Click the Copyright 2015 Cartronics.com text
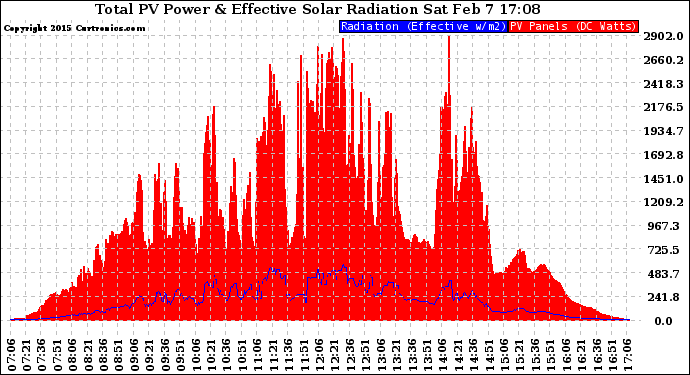Screen dimensions: 690x375 click(74, 28)
